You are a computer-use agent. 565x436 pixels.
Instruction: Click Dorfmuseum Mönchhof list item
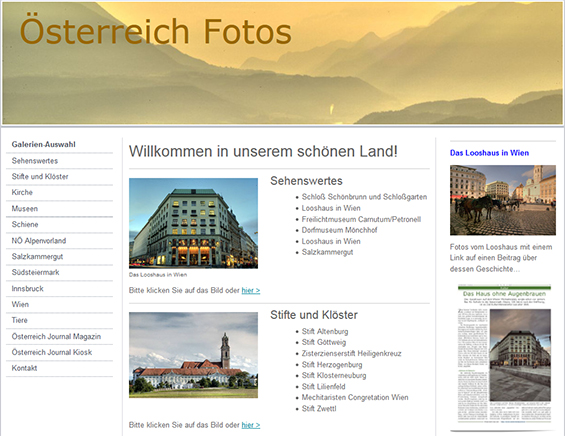click(x=339, y=230)
